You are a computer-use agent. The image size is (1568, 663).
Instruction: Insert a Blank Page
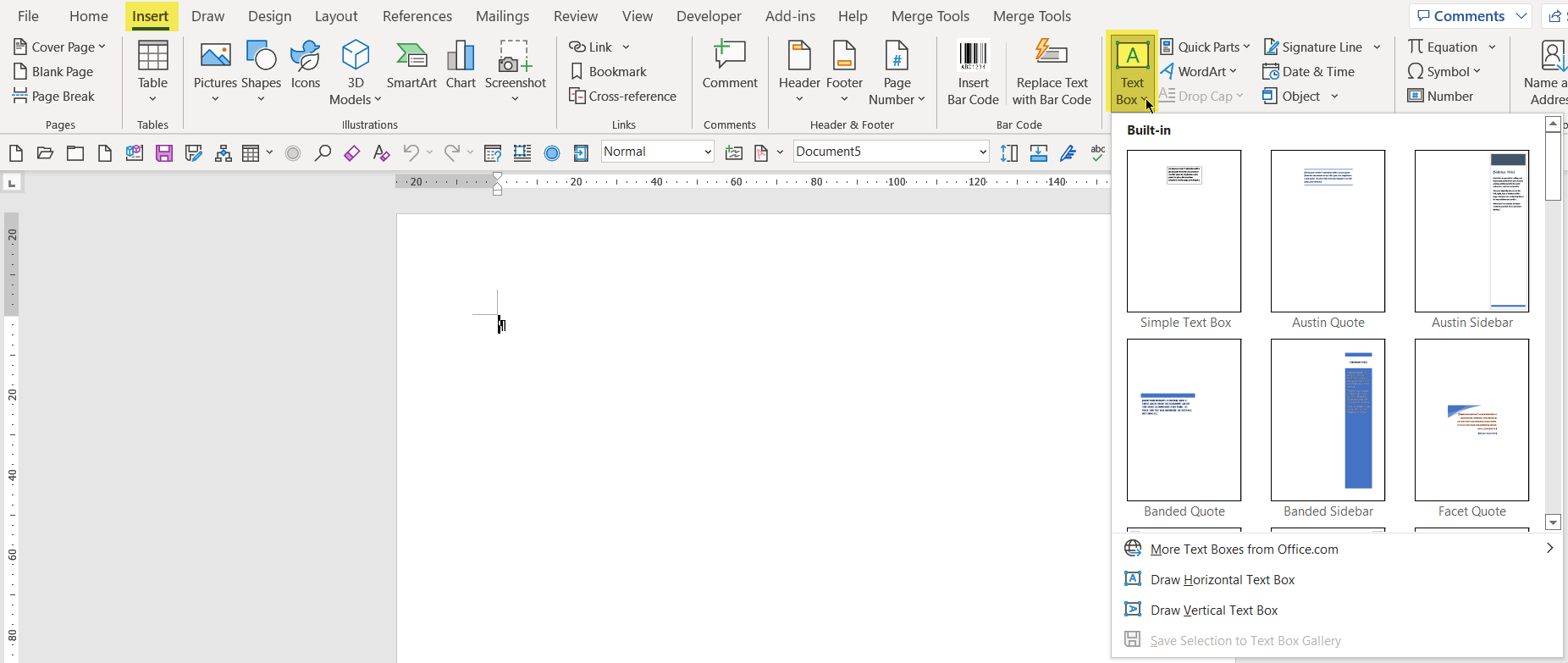pyautogui.click(x=53, y=72)
